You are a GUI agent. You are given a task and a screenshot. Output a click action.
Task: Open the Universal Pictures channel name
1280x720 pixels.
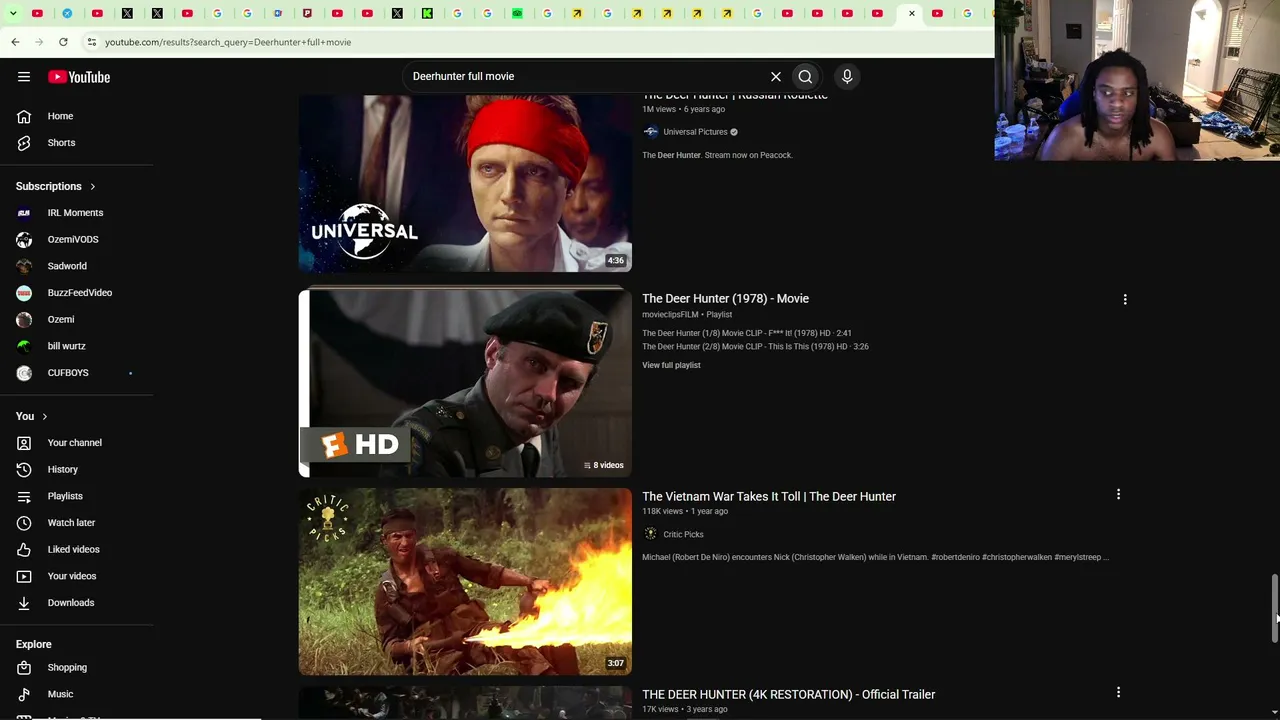pos(695,132)
